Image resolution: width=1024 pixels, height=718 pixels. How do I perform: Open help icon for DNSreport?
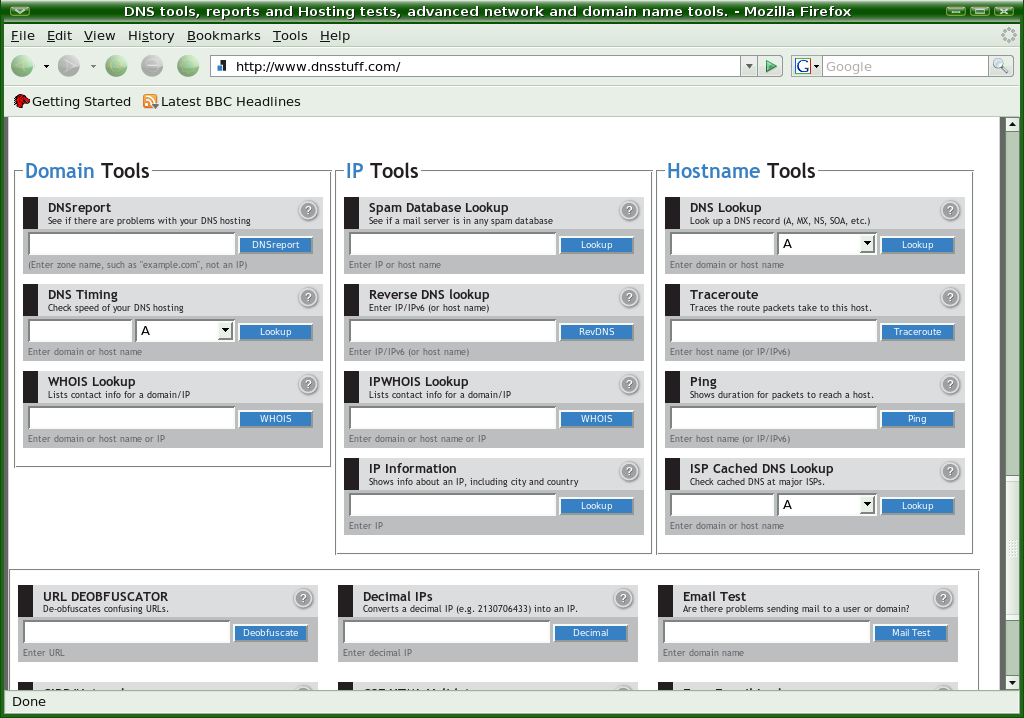coord(308,210)
